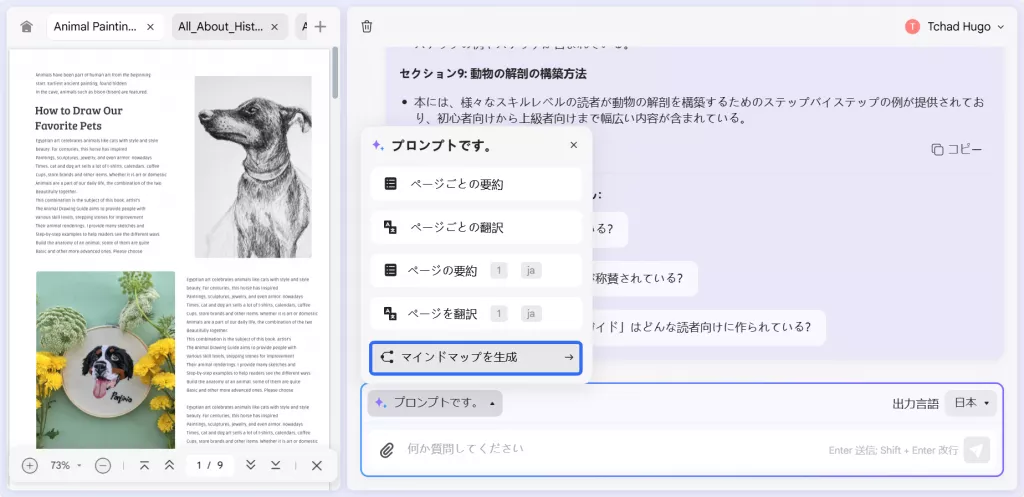Image resolution: width=1024 pixels, height=497 pixels.
Task: Click suggested question ending はどんな読者向けに作られている?
Action: (x=709, y=327)
